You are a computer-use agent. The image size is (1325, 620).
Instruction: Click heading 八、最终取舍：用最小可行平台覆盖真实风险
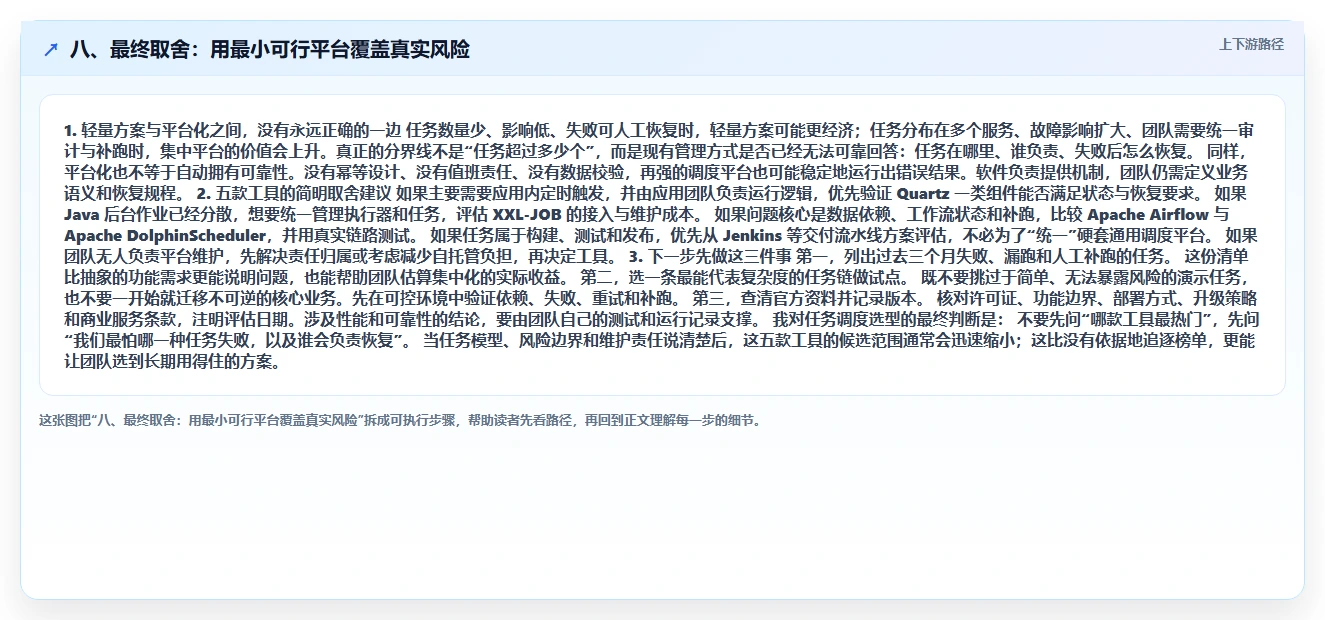pyautogui.click(x=270, y=49)
